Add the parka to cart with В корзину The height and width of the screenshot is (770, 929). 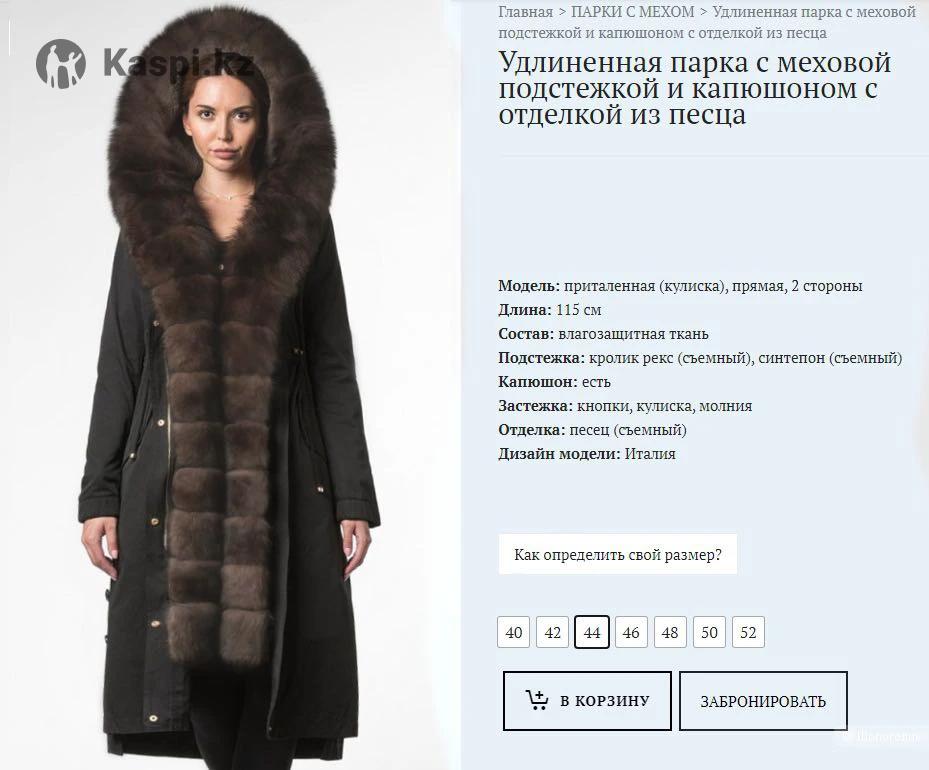[x=587, y=701]
